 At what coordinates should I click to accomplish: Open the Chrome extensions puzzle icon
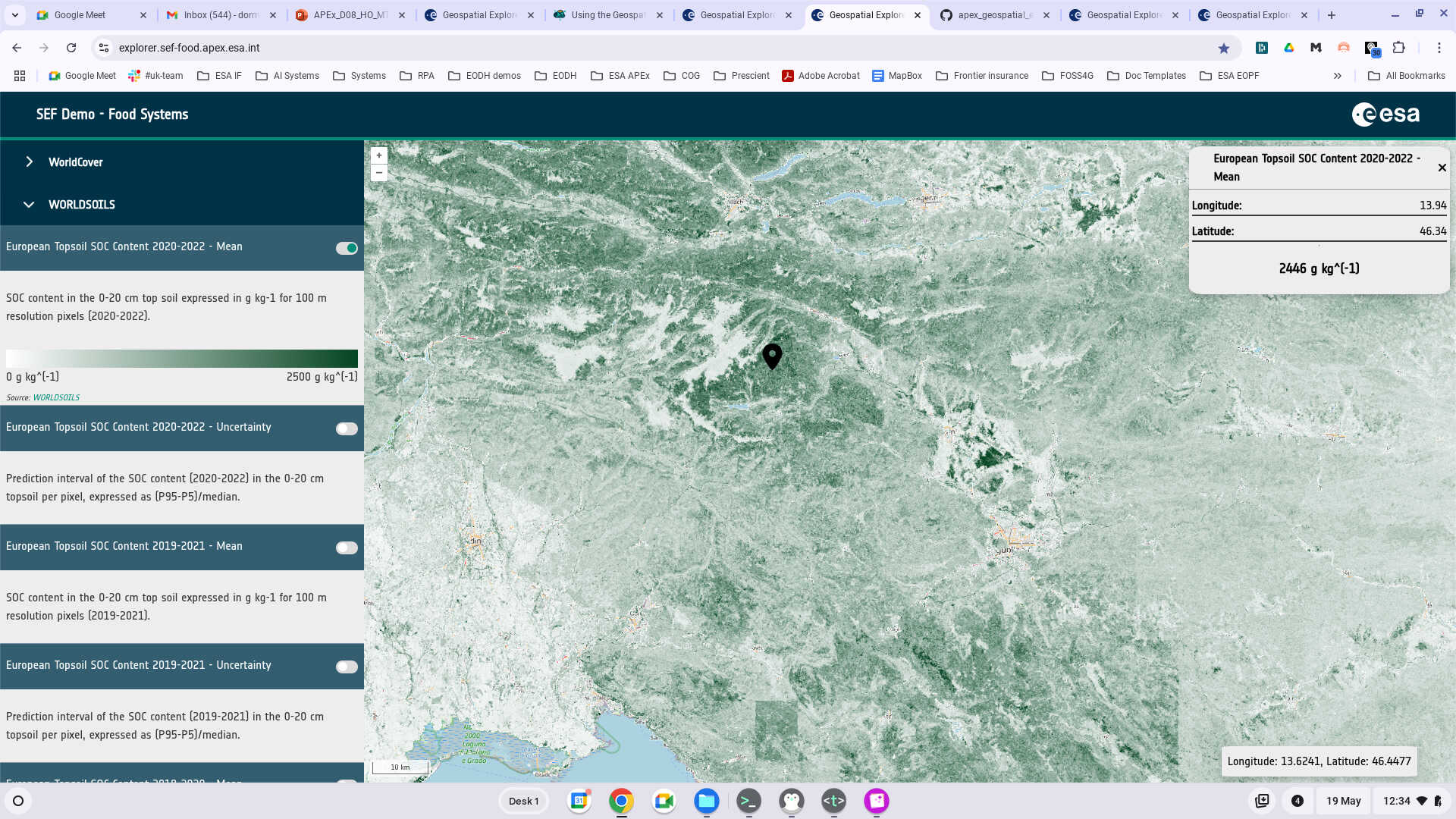coord(1398,48)
